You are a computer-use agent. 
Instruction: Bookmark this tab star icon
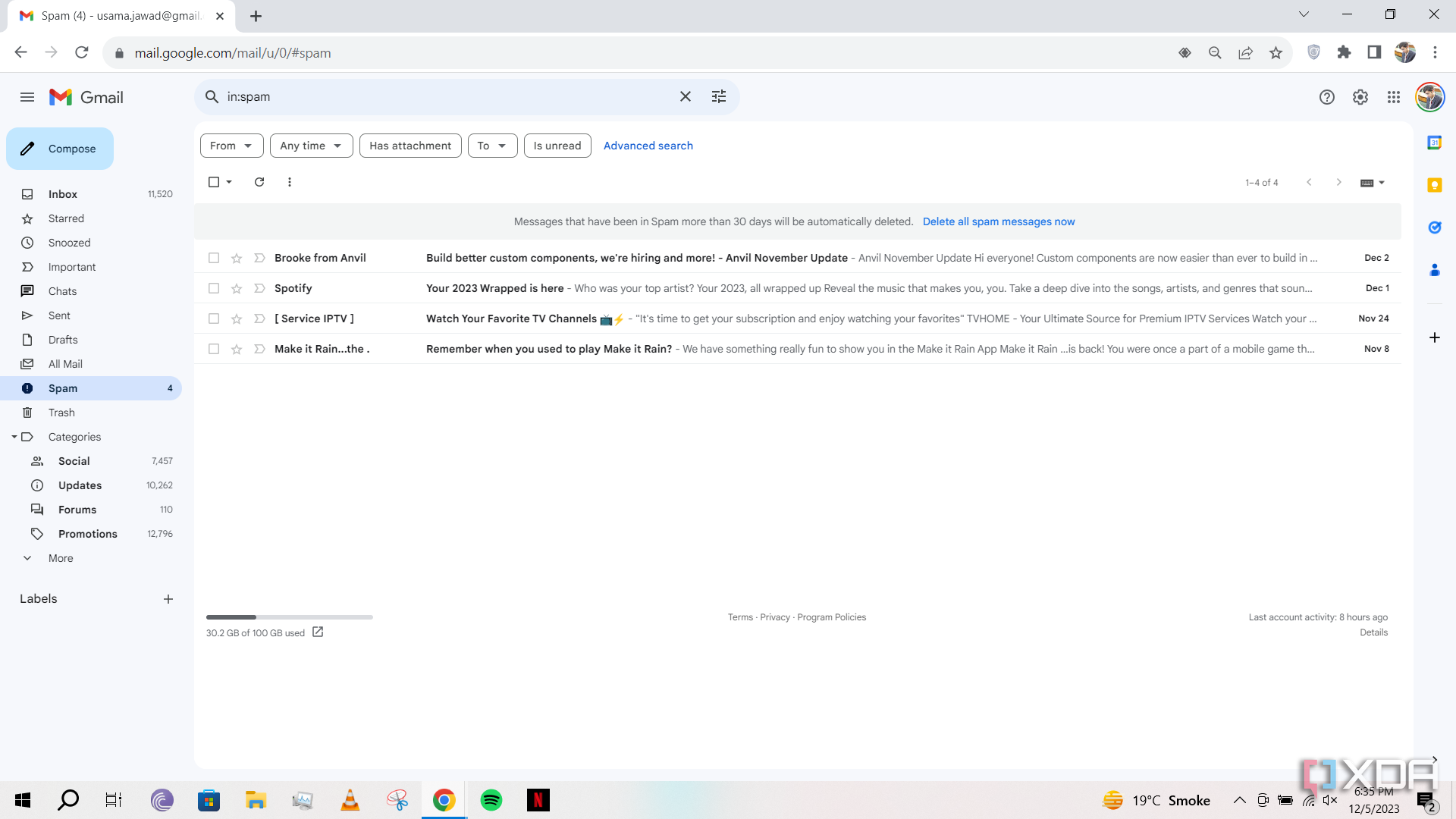(1276, 53)
